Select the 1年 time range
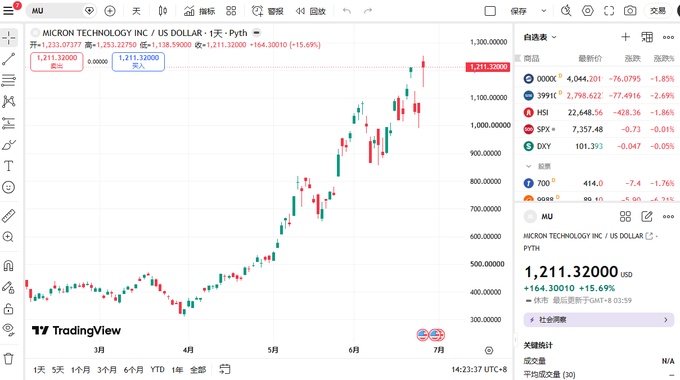The width and height of the screenshot is (680, 380). coord(177,370)
